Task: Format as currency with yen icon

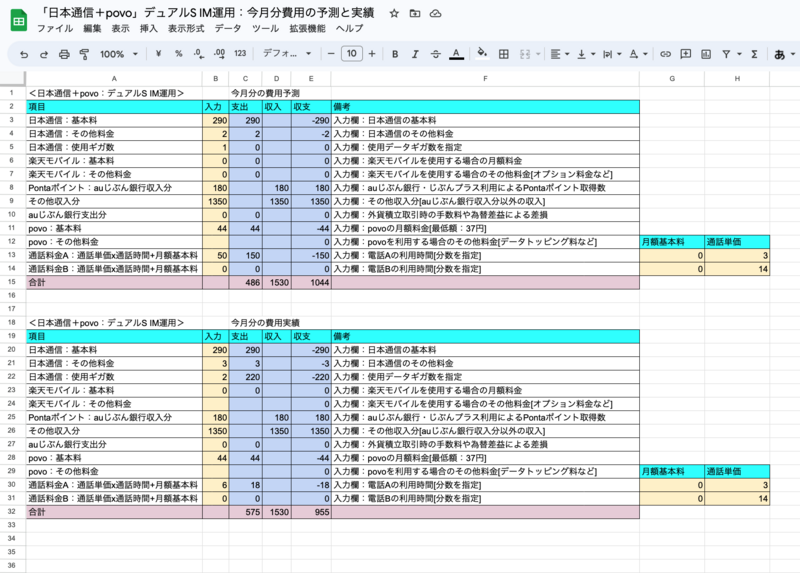Action: pyautogui.click(x=158, y=54)
